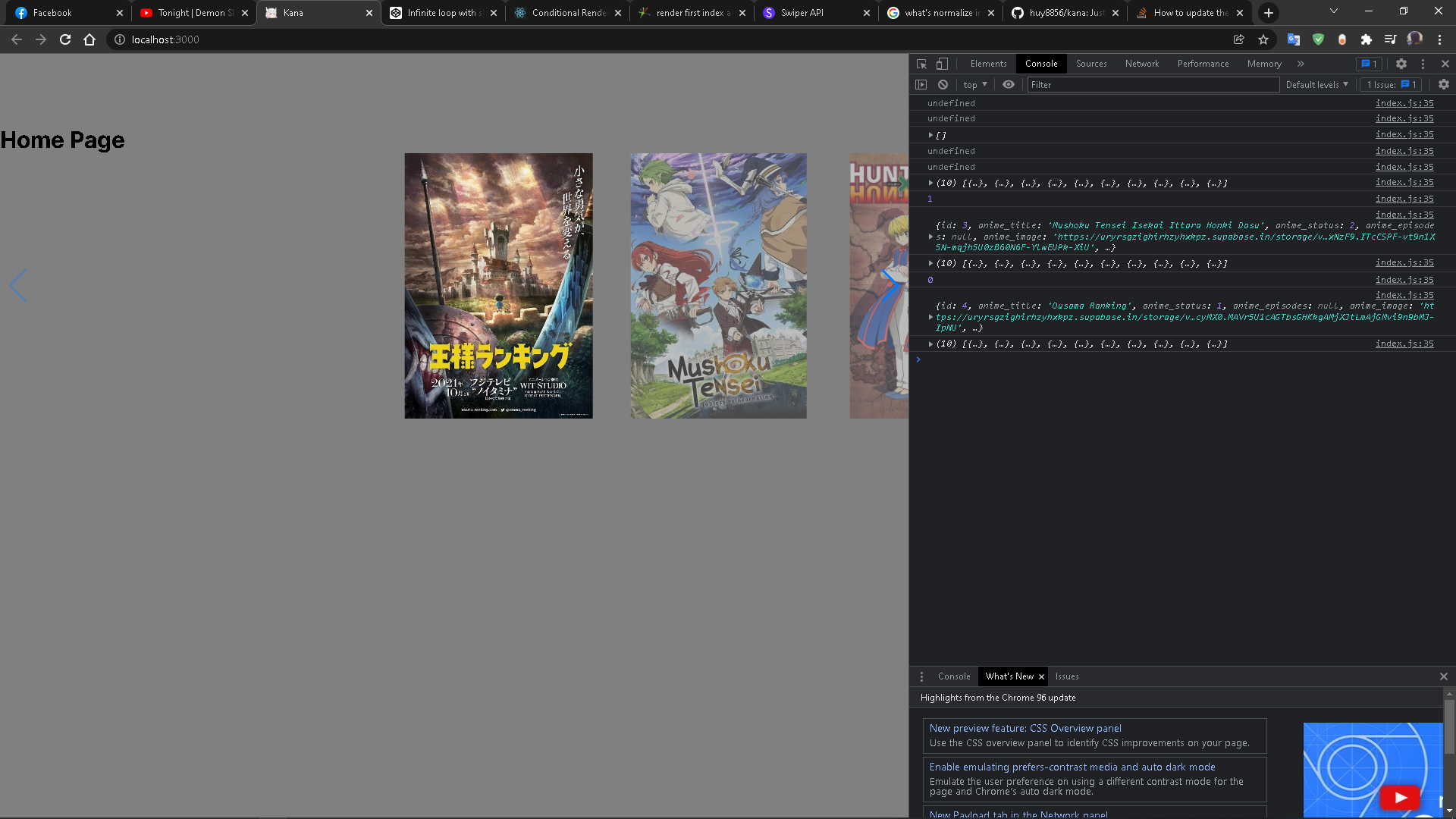The height and width of the screenshot is (819, 1456).
Task: Switch to the Console panel tab
Action: [1040, 63]
